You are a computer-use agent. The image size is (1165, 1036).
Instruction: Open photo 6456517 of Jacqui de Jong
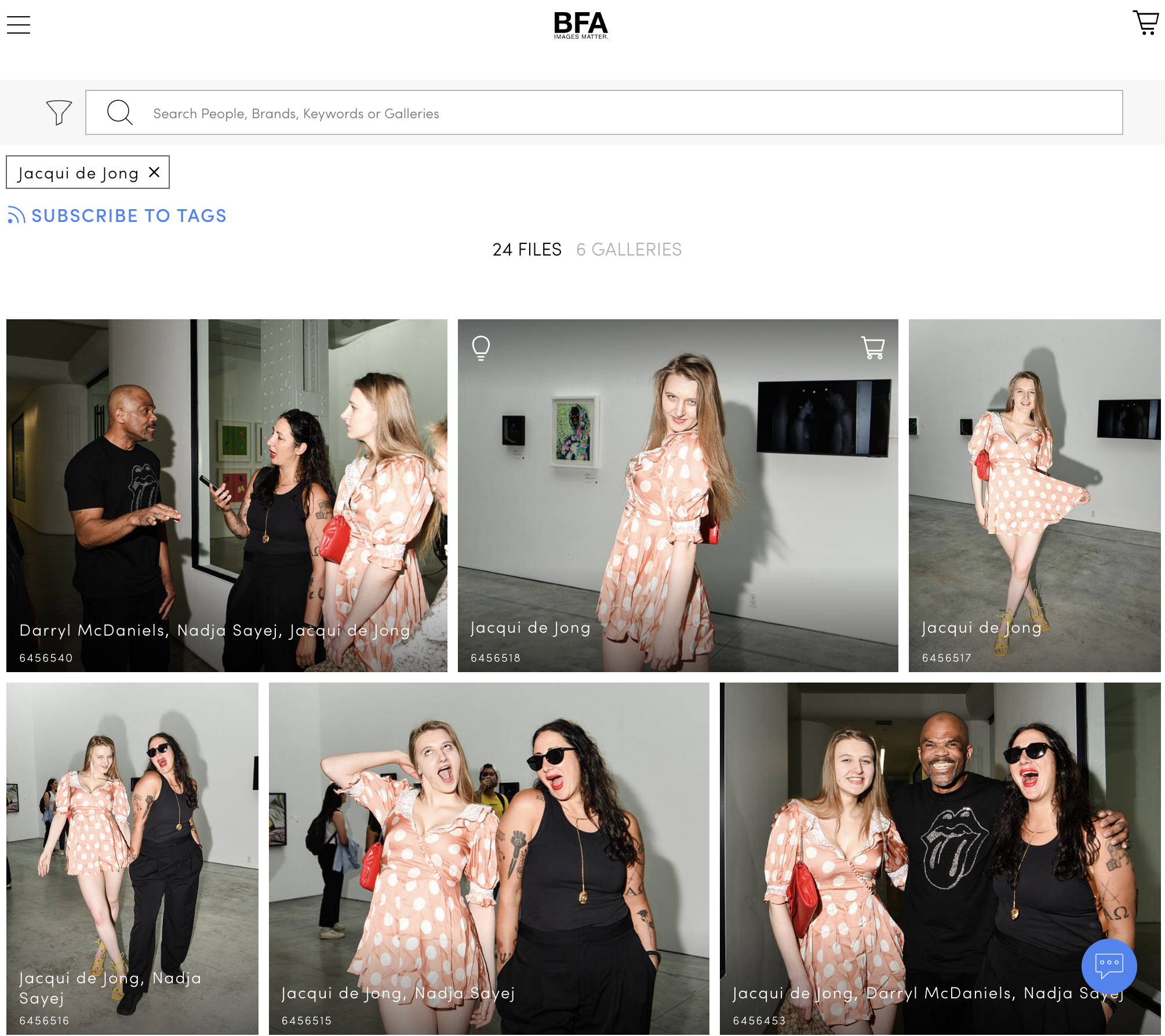point(1034,495)
